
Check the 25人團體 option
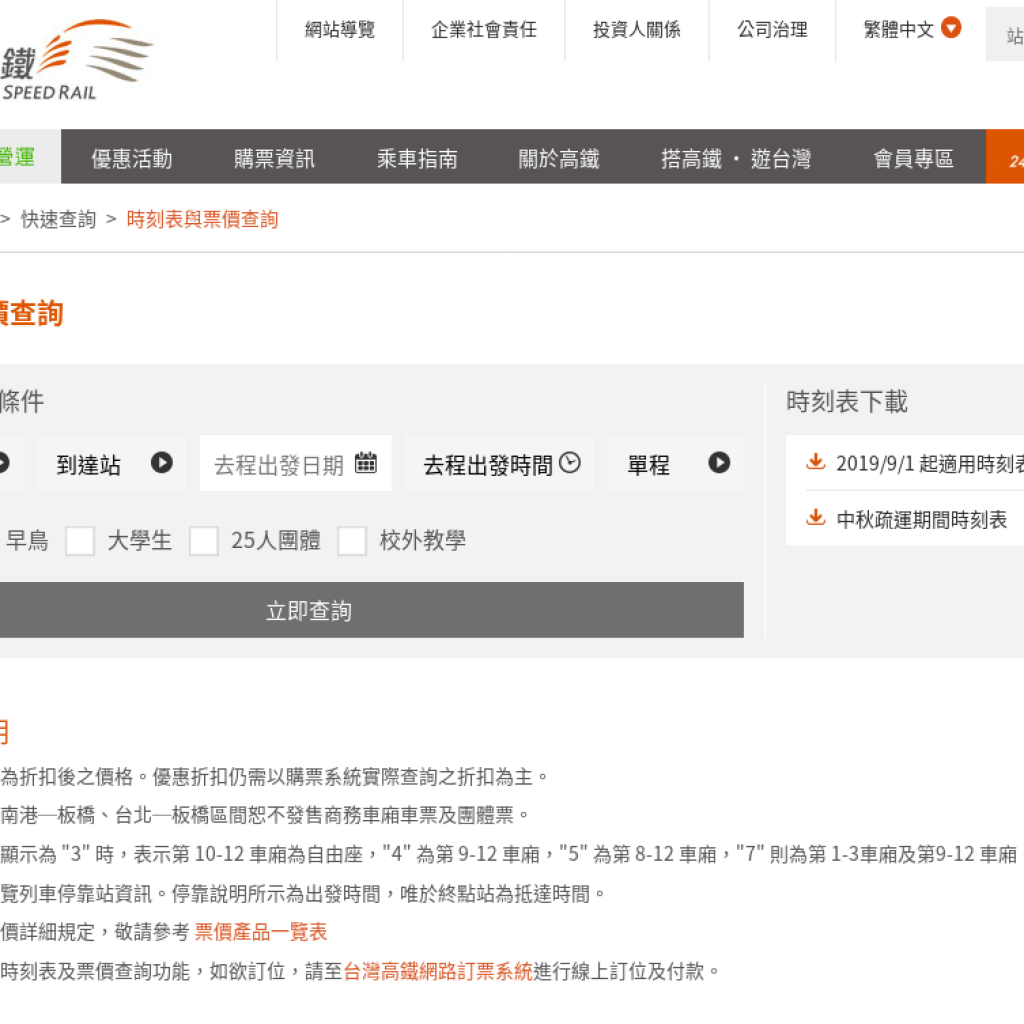tap(204, 540)
